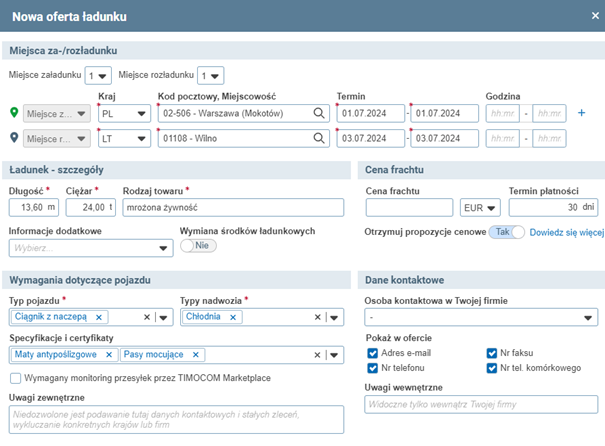605x446 pixels.
Task: Open the Dowiedz się więcej link
Action: click(567, 232)
